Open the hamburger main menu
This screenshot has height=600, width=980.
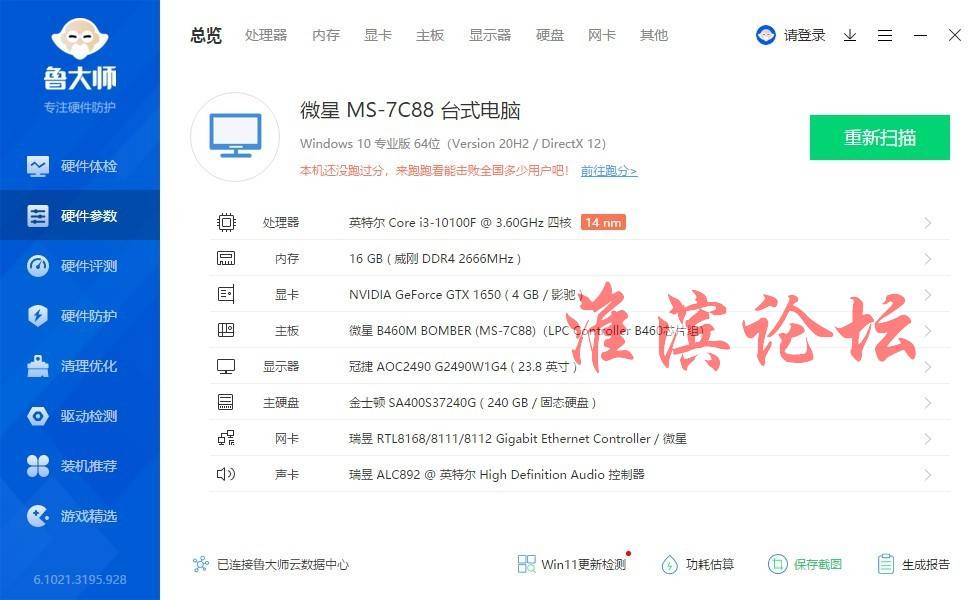[x=885, y=36]
